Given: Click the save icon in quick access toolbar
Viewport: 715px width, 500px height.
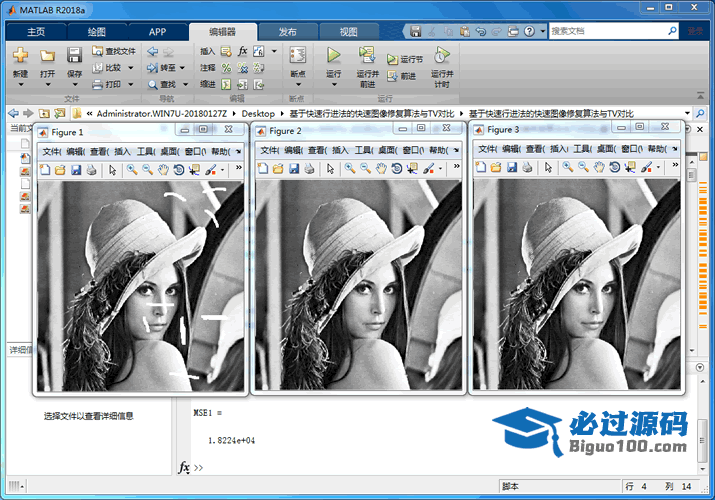Looking at the screenshot, I should [x=415, y=31].
